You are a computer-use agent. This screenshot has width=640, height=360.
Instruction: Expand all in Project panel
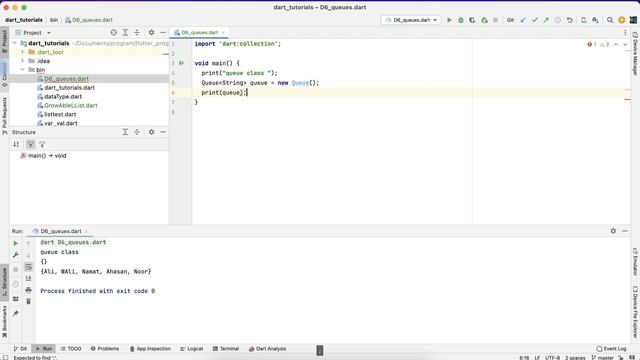pos(125,32)
